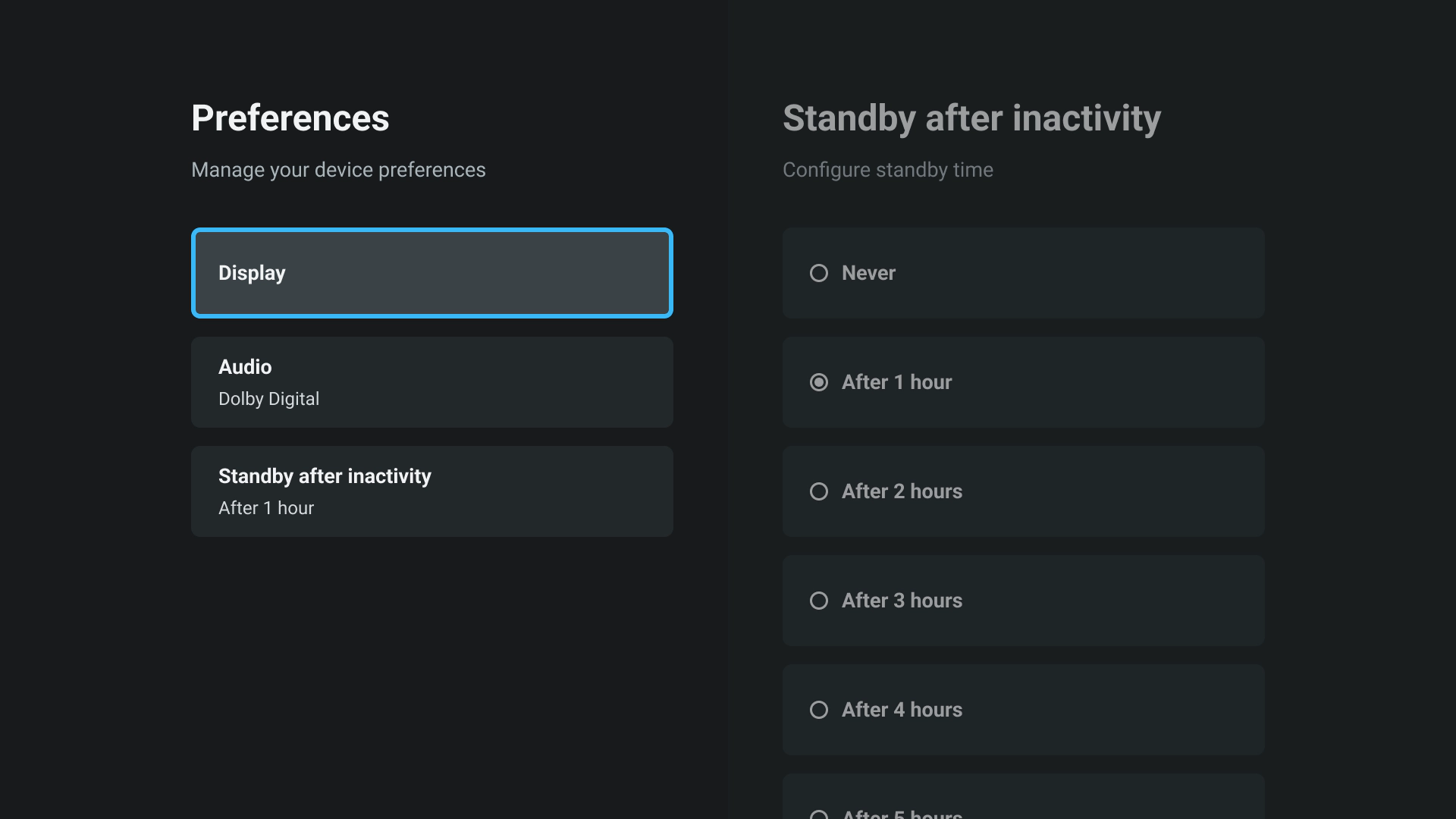Click the Never option label text
The height and width of the screenshot is (819, 1456).
click(868, 273)
